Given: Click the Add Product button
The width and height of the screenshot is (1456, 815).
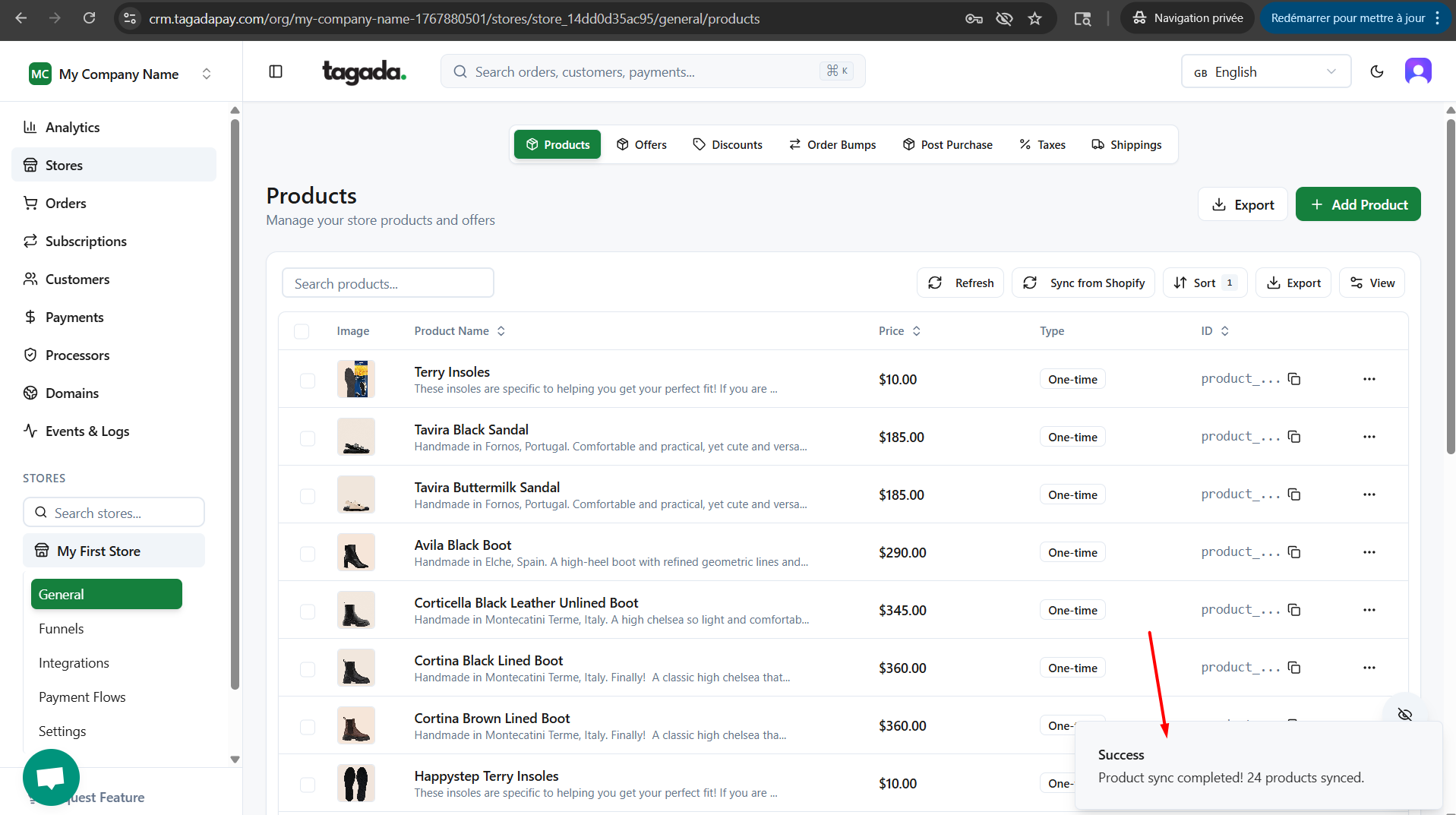Looking at the screenshot, I should [x=1357, y=204].
